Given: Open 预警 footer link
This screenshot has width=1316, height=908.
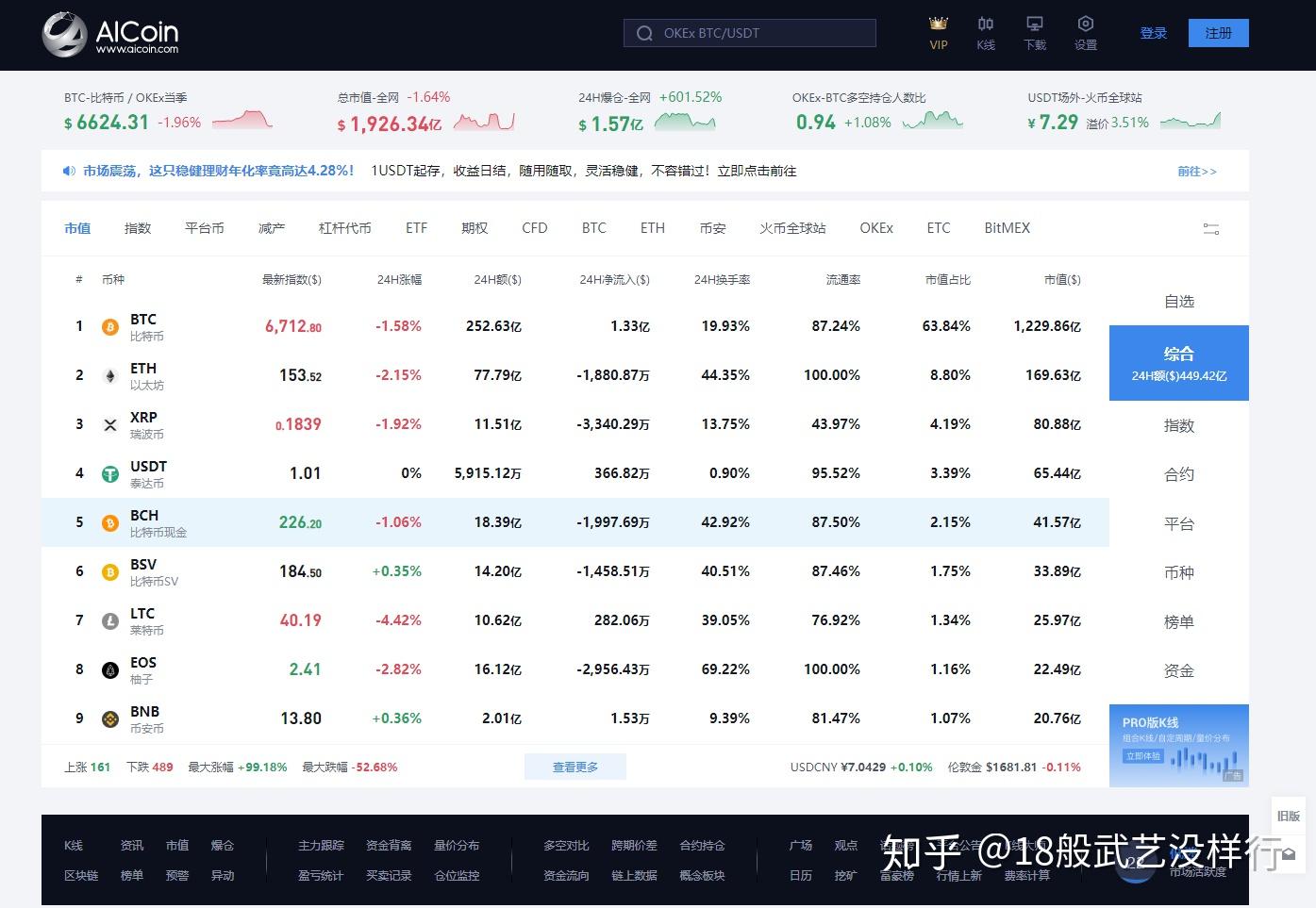Looking at the screenshot, I should pyautogui.click(x=177, y=876).
